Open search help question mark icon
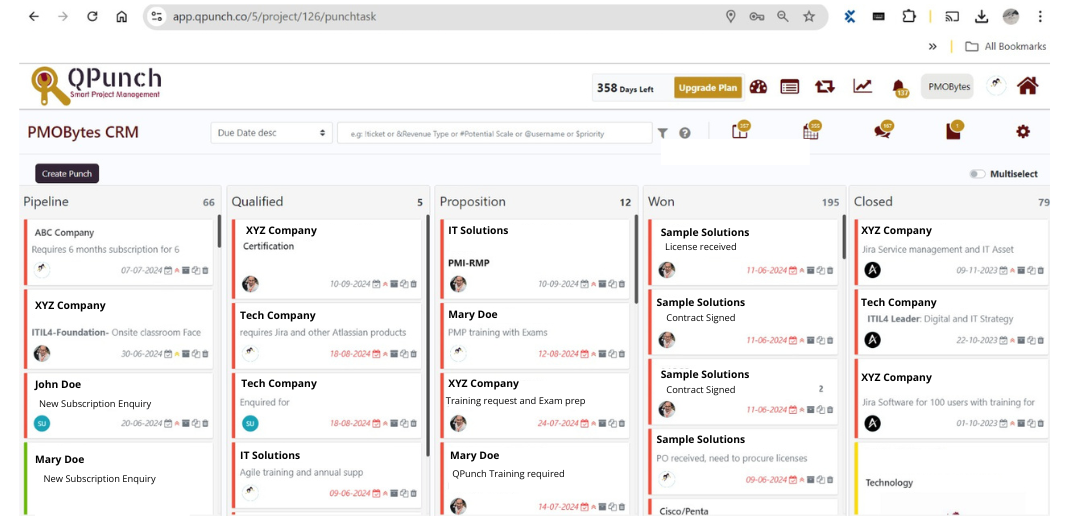The width and height of the screenshot is (1080, 516). pos(685,133)
